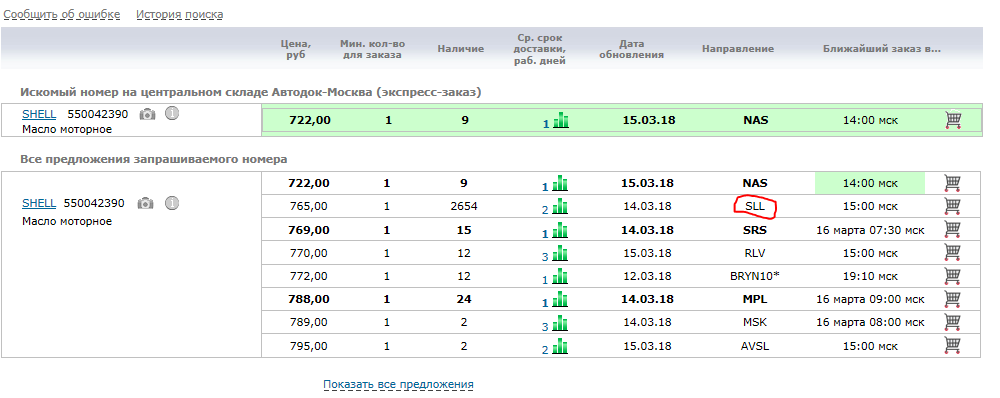Screen dimensions: 1000x398
Task: Open delivery chart icon in AVSL row
Action: [561, 346]
